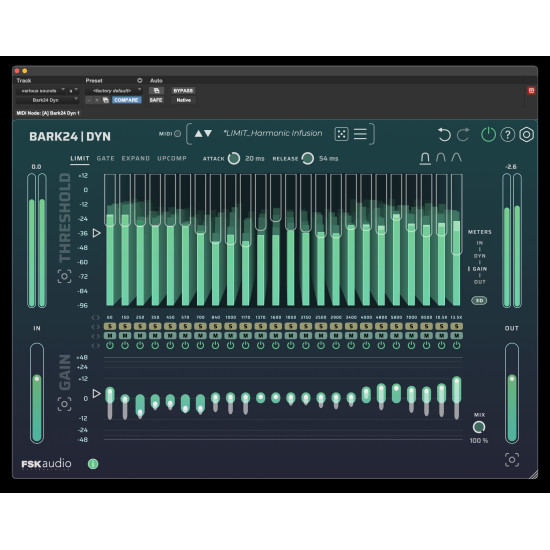Click the randomize dice icon
Screen dimensions: 550x550
(x=341, y=134)
